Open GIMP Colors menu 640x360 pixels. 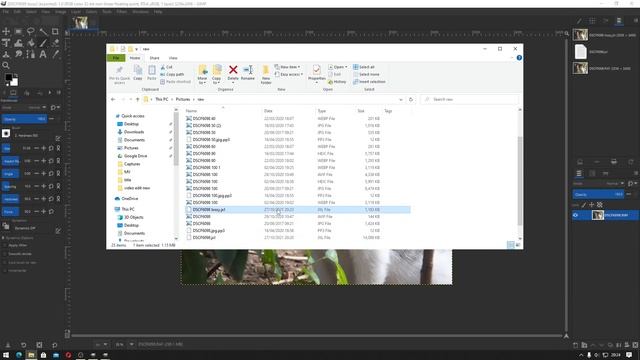(91, 12)
